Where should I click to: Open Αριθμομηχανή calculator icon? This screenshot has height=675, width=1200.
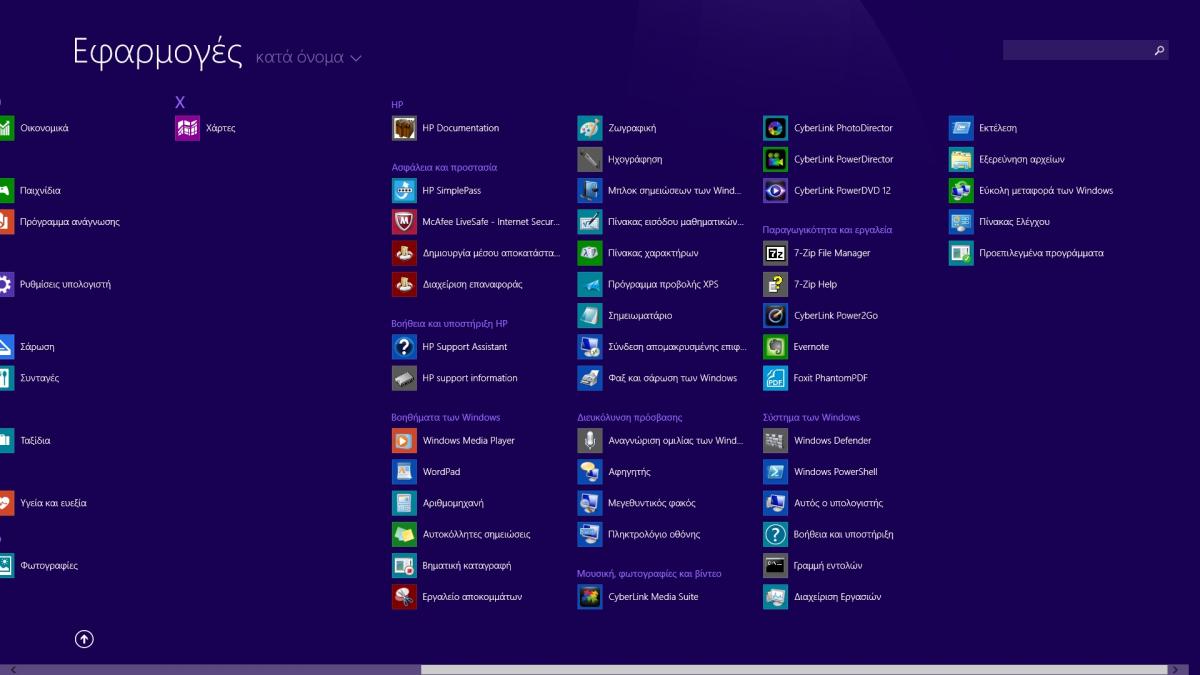click(404, 503)
